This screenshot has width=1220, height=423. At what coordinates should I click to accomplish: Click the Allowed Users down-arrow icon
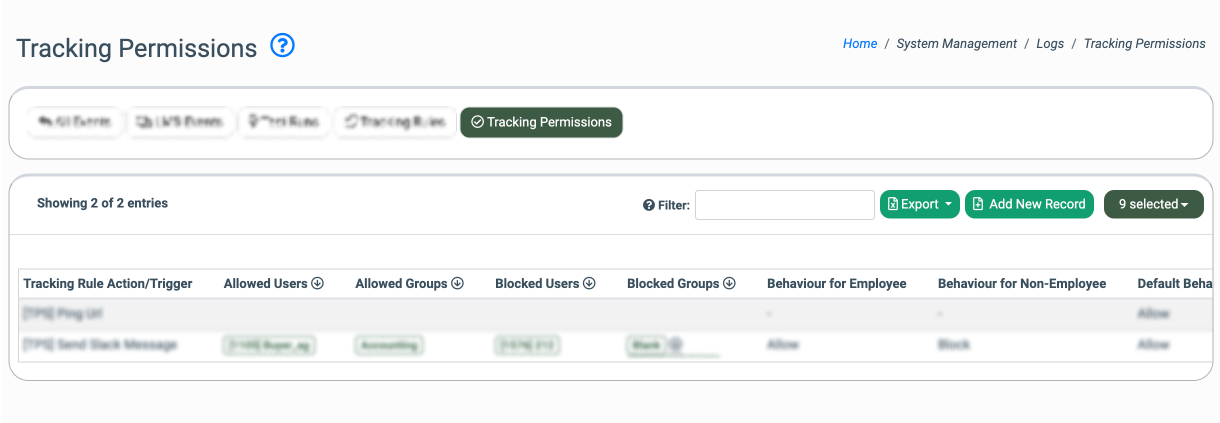tap(318, 284)
